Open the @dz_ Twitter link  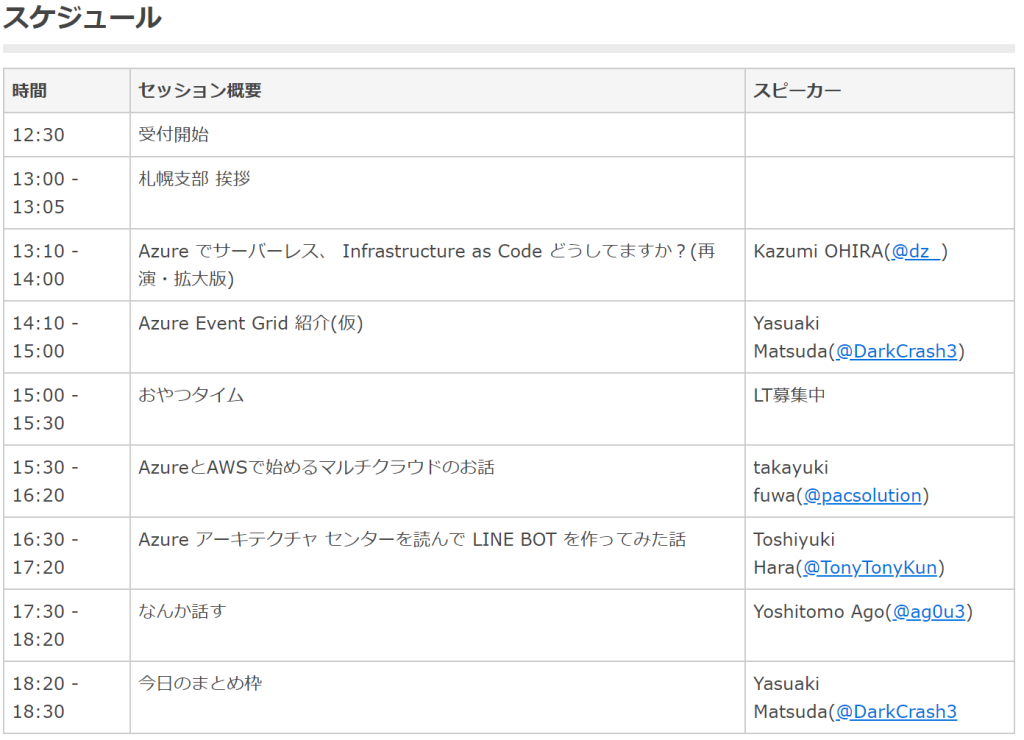point(916,251)
